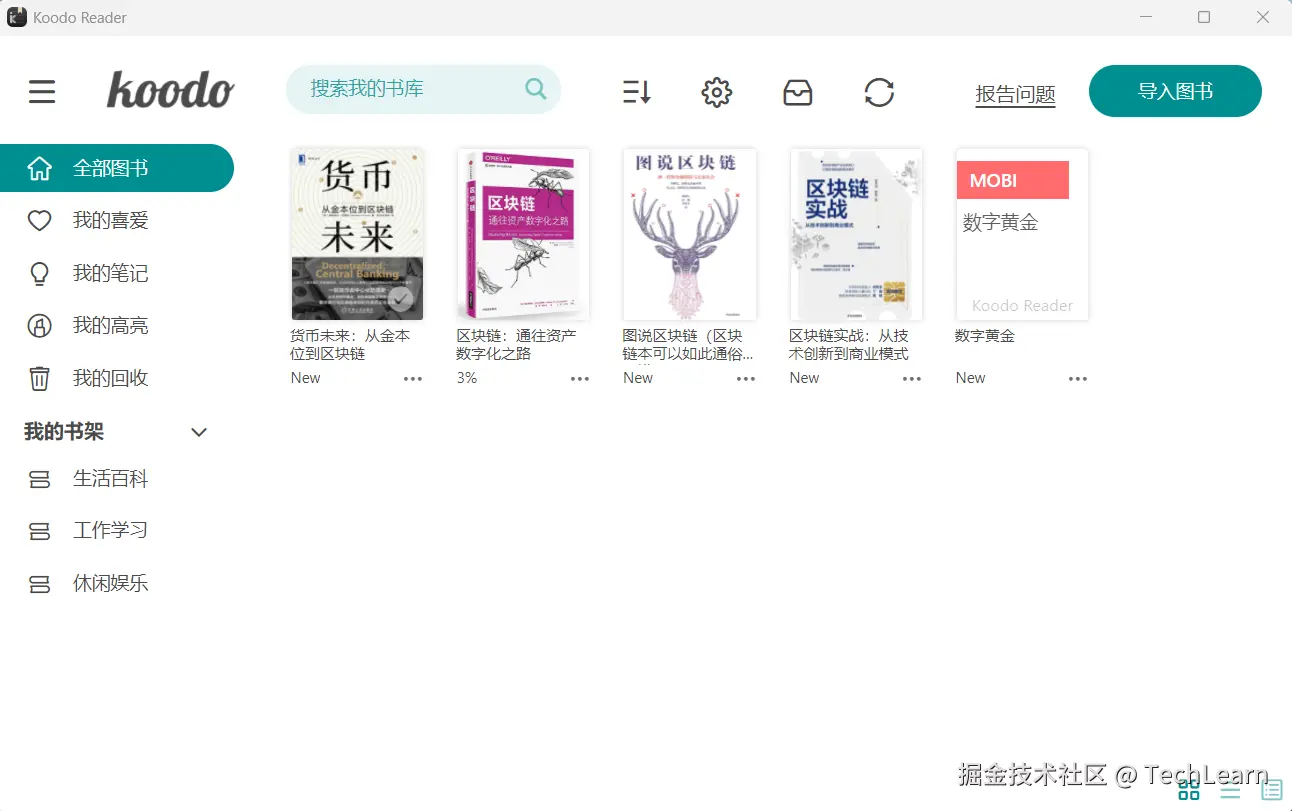The height and width of the screenshot is (811, 1292).
Task: Open the 图说区块链 deer cover
Action: pyautogui.click(x=690, y=234)
